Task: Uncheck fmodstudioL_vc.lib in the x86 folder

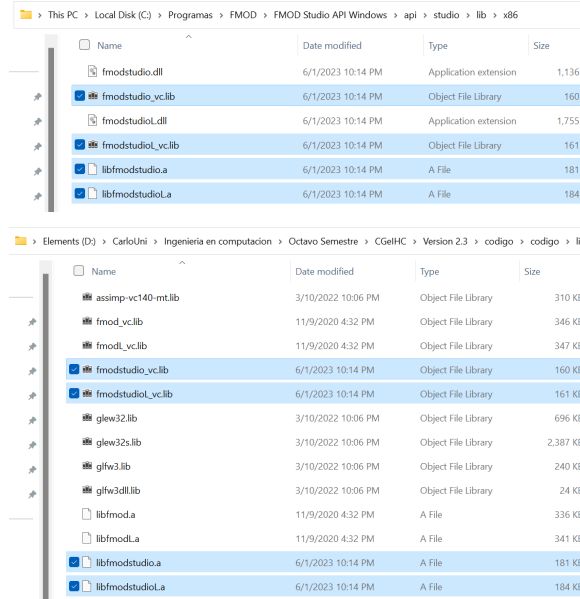Action: coord(80,144)
